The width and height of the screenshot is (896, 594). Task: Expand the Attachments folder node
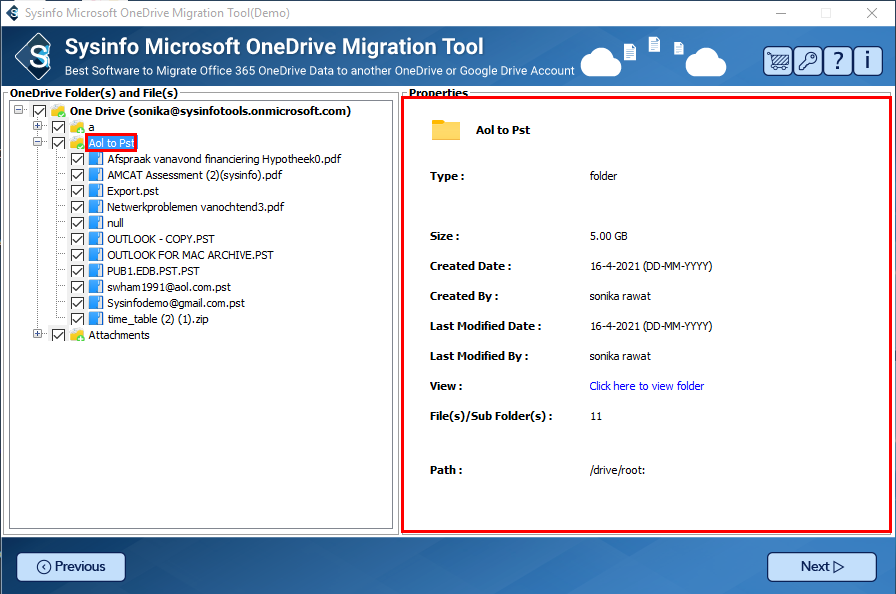[38, 335]
